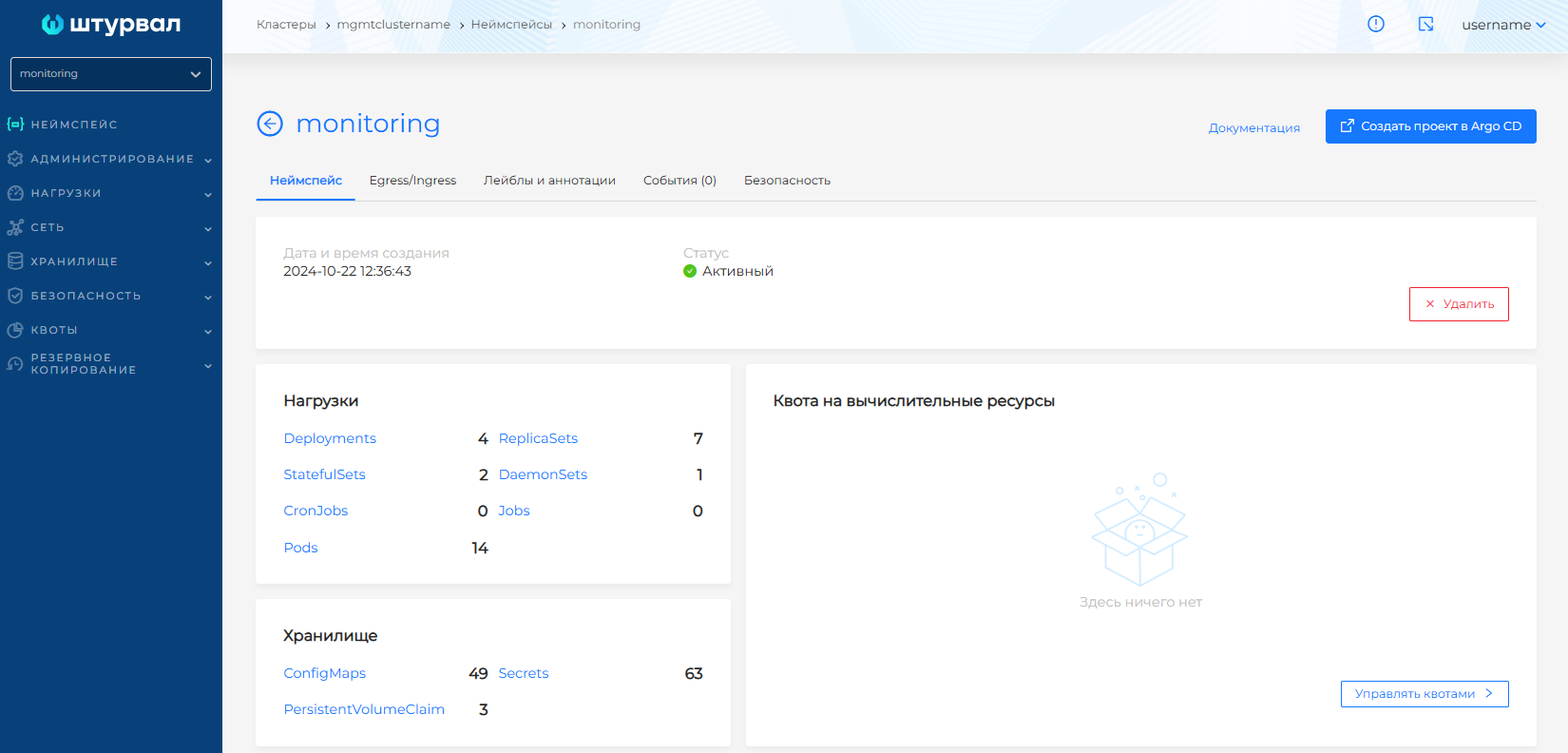The image size is (1568, 753).
Task: Open the monitoring namespace selector dropdown
Action: [111, 74]
